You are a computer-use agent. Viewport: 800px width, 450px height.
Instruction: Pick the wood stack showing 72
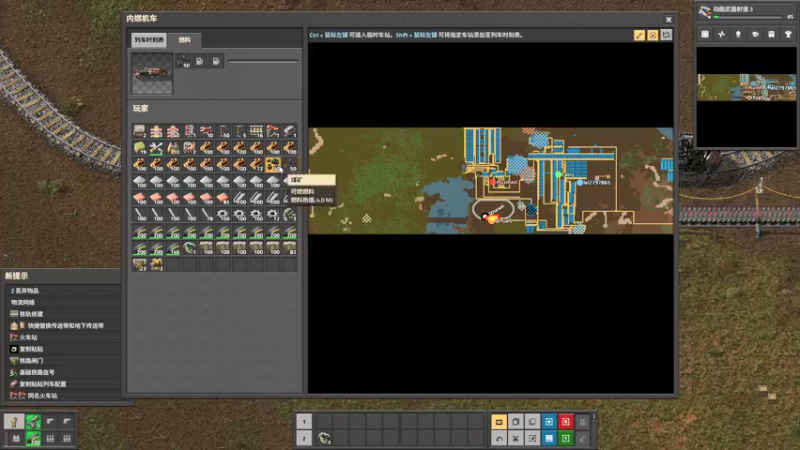(257, 164)
